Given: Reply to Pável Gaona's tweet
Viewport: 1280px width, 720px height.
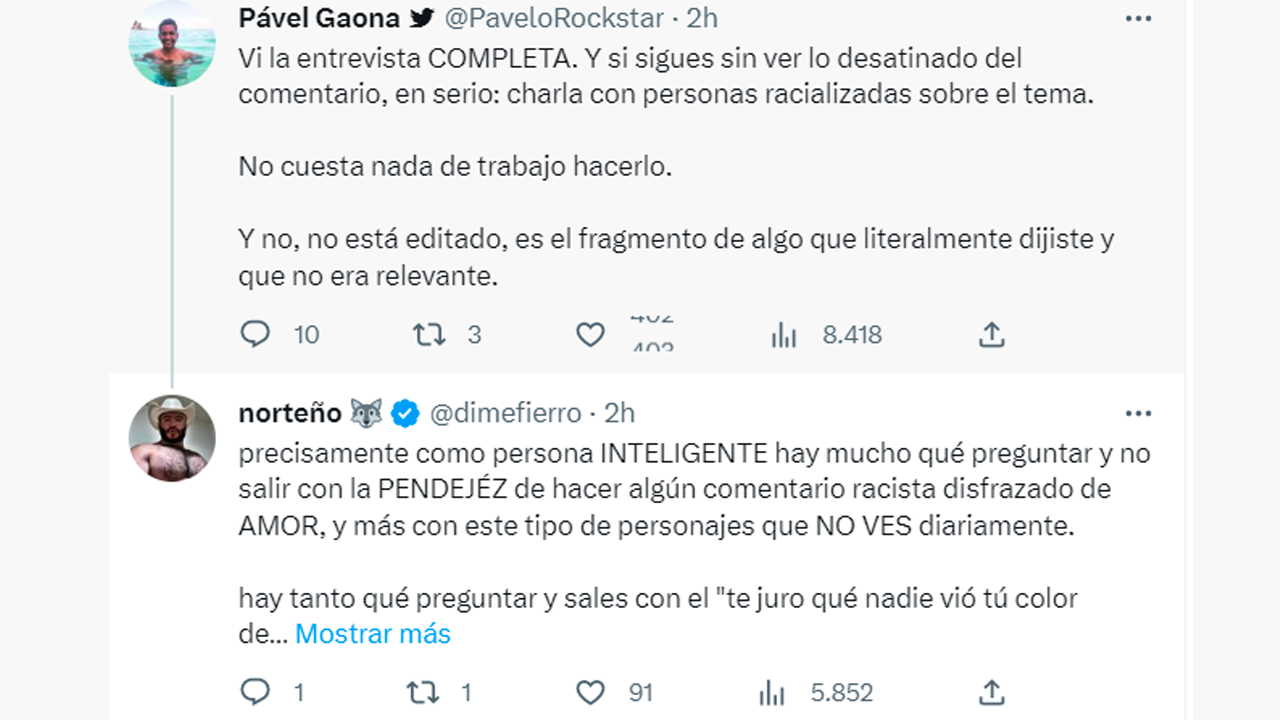Looking at the screenshot, I should pos(256,334).
